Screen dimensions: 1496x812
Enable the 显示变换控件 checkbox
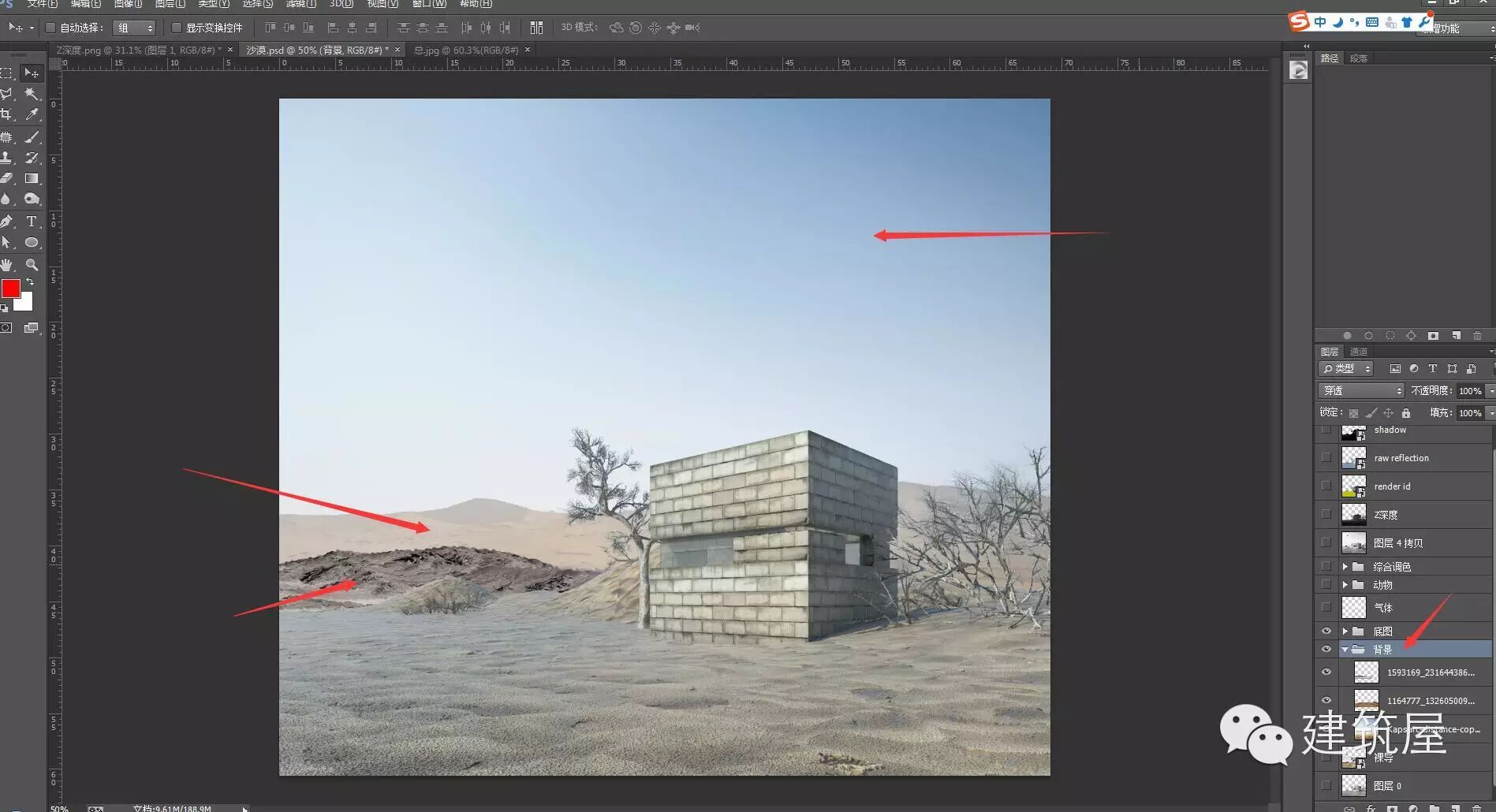click(177, 28)
